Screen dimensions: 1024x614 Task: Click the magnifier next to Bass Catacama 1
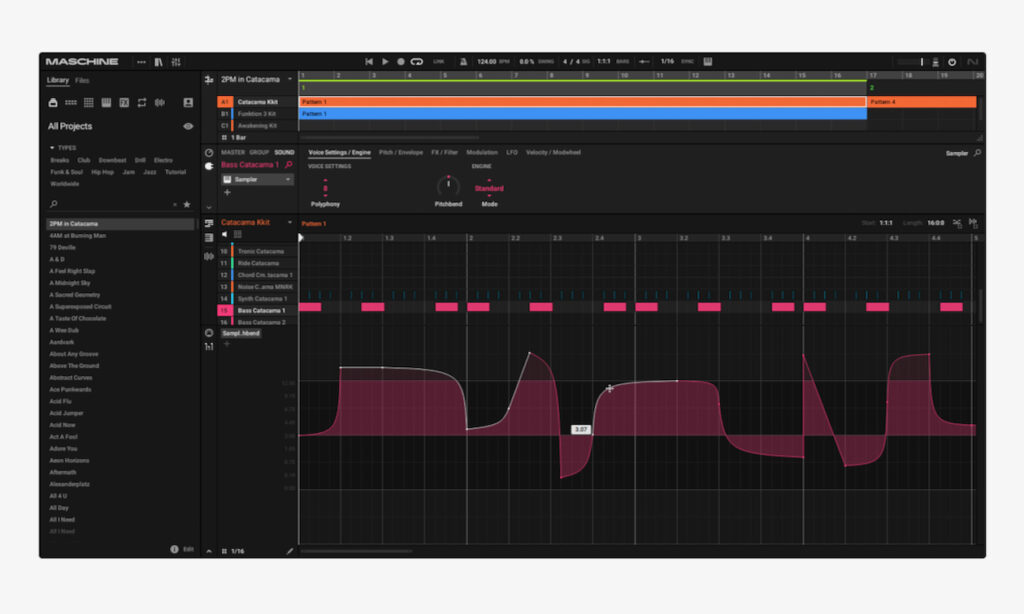(288, 165)
